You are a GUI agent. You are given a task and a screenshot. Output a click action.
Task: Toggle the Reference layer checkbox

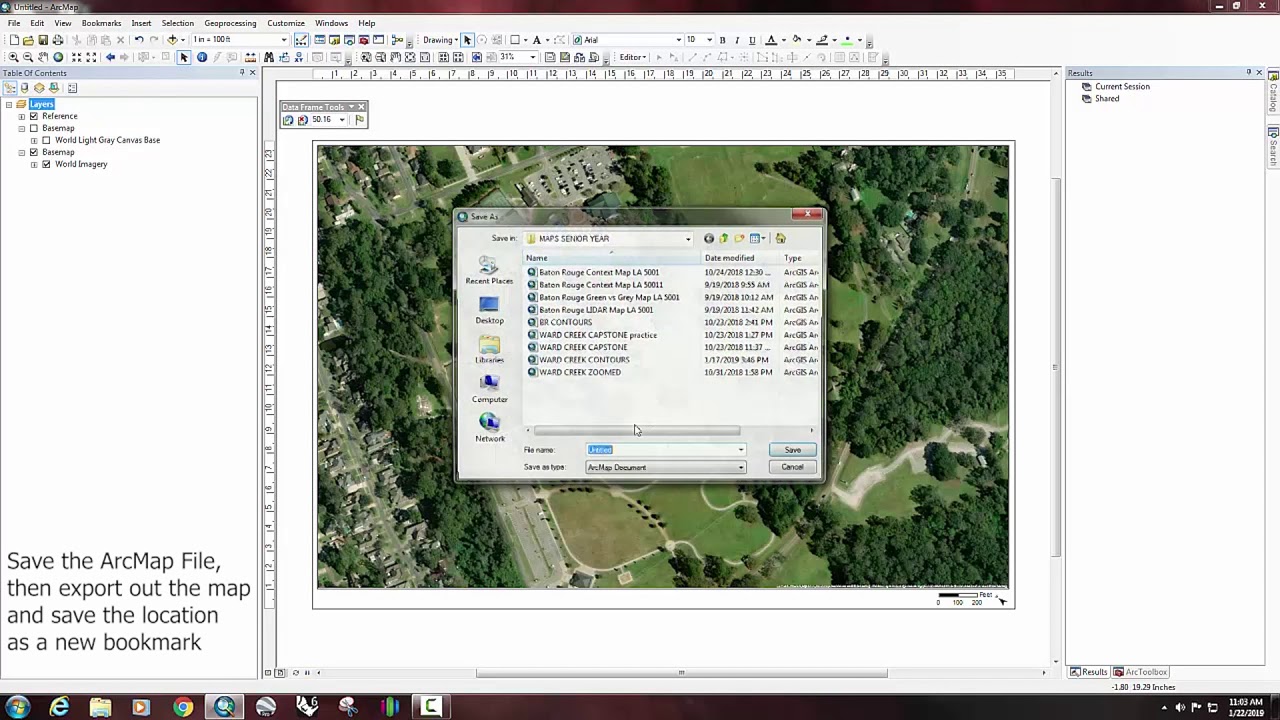coord(34,116)
